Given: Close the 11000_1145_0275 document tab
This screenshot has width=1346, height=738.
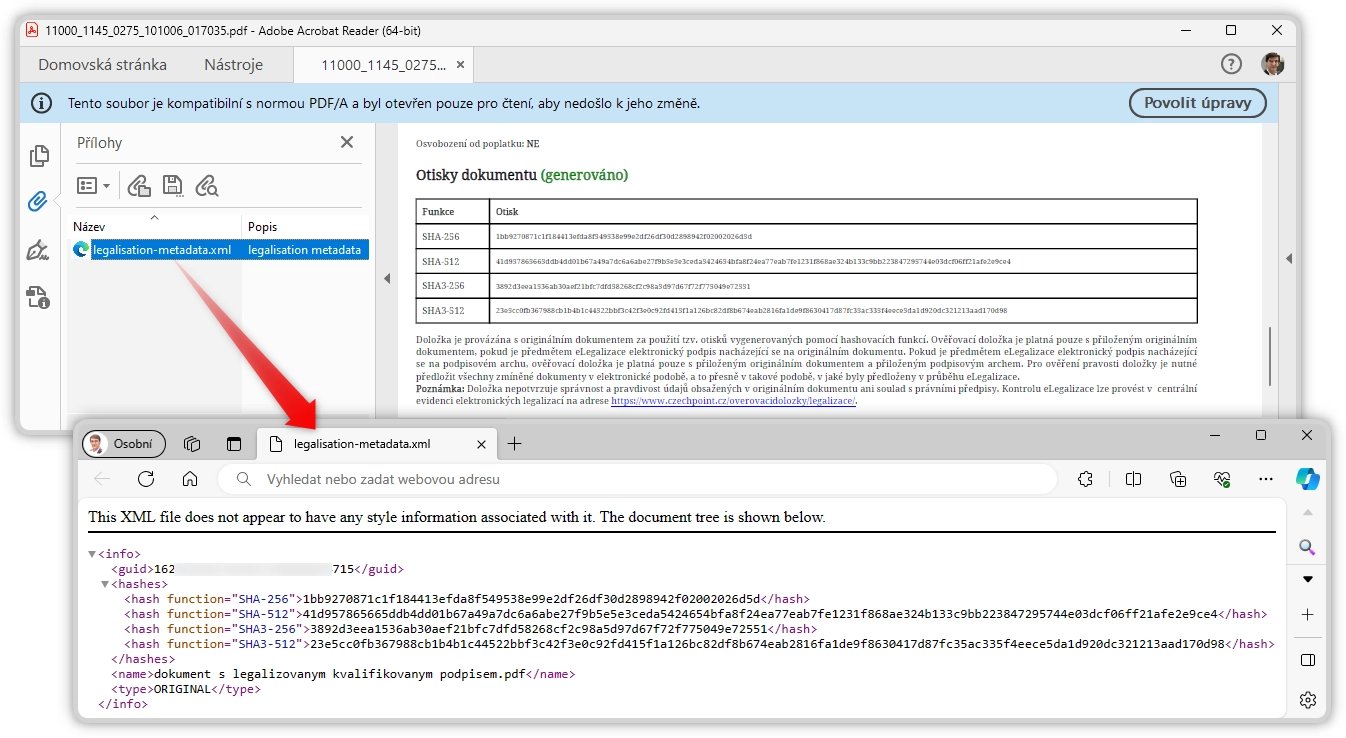Looking at the screenshot, I should click(460, 65).
